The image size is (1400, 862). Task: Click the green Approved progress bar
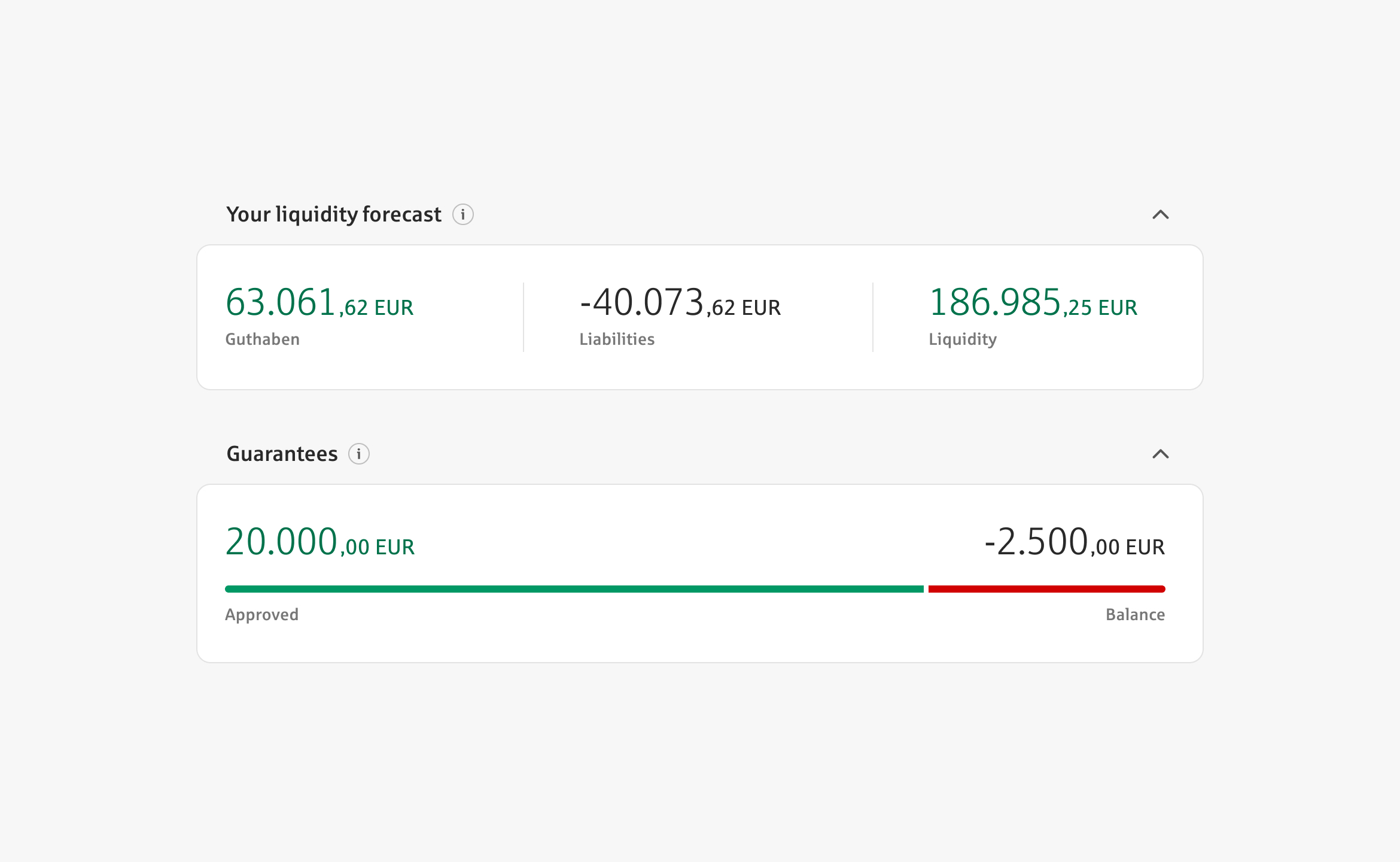[574, 589]
